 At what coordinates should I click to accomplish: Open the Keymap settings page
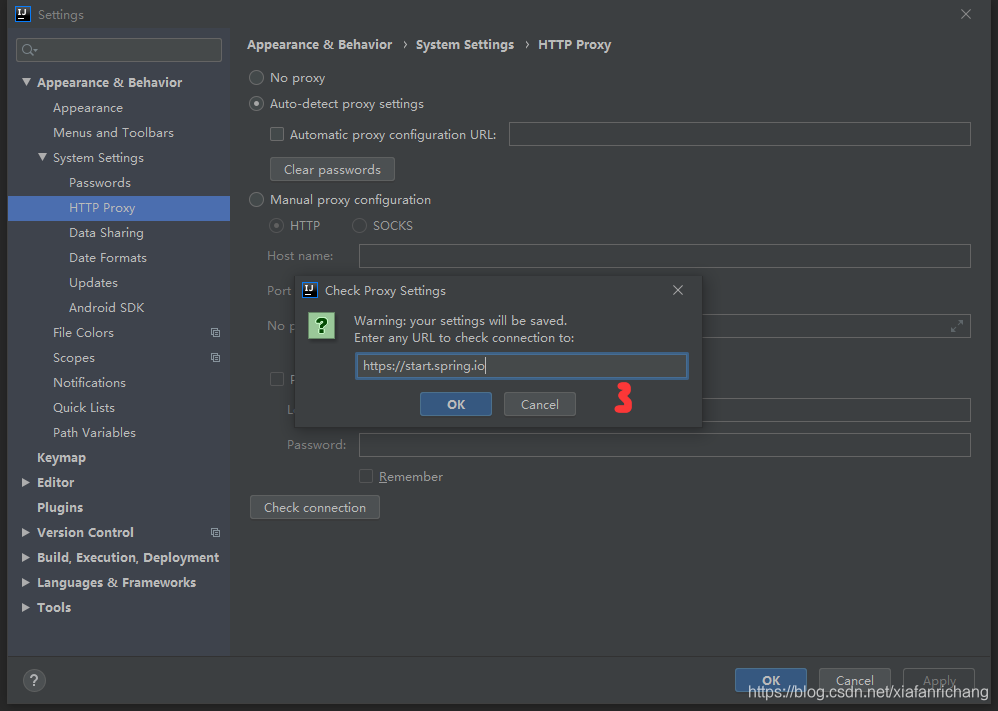click(x=61, y=458)
